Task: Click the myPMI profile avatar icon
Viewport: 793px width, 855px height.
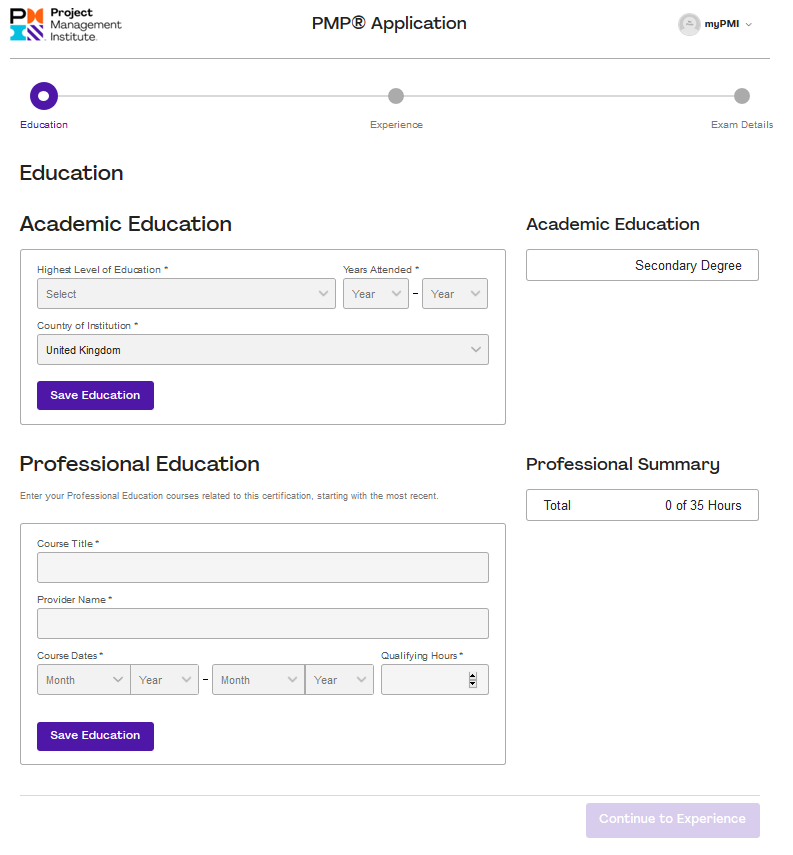Action: click(689, 24)
